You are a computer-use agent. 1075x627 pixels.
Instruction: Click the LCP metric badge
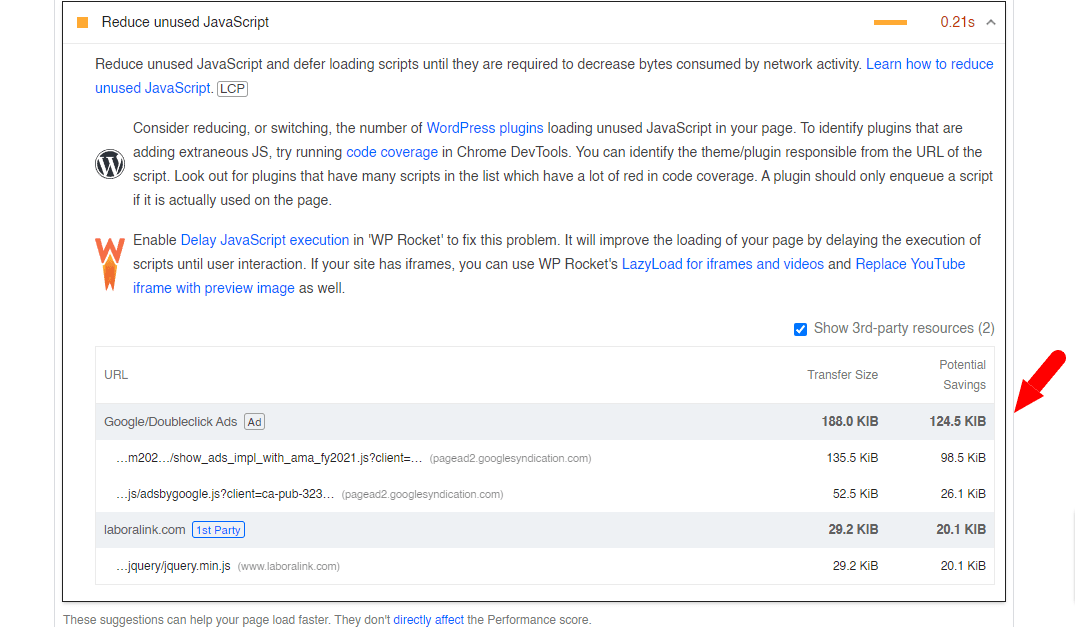232,88
